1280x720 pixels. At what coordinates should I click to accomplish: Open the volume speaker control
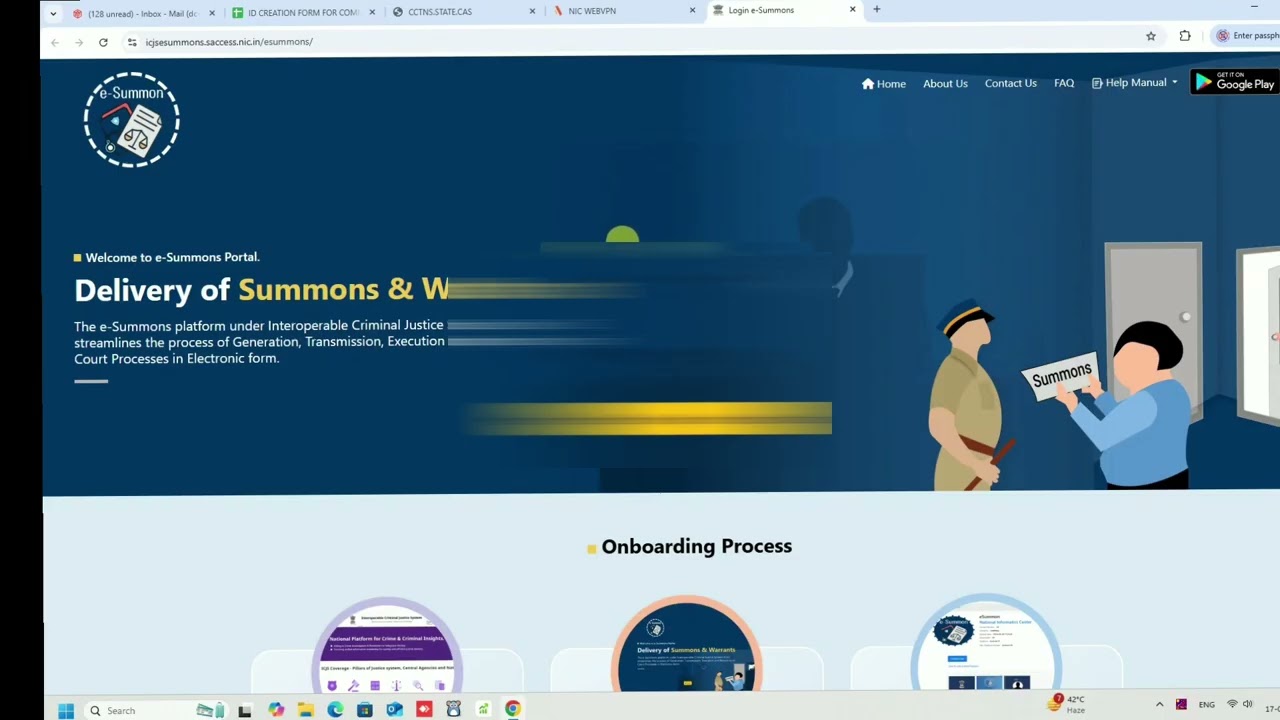(1247, 704)
